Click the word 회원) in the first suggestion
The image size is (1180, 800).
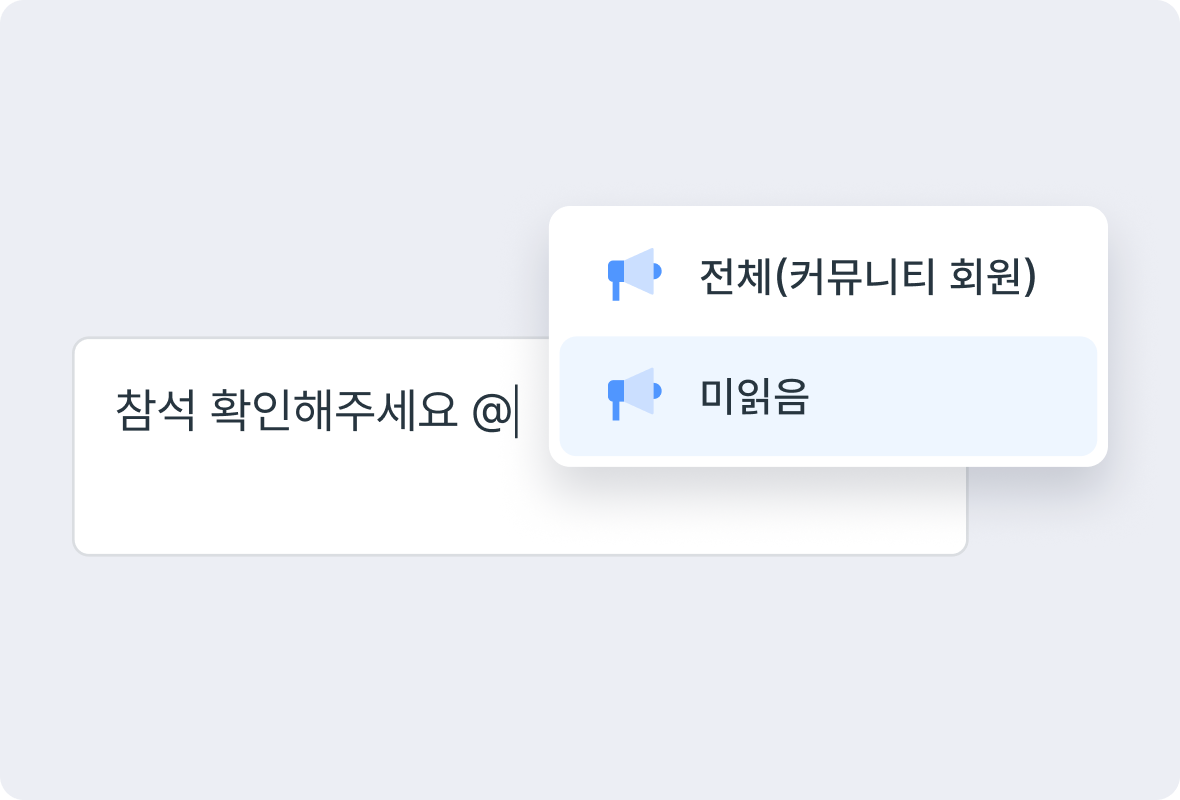[x=993, y=276]
